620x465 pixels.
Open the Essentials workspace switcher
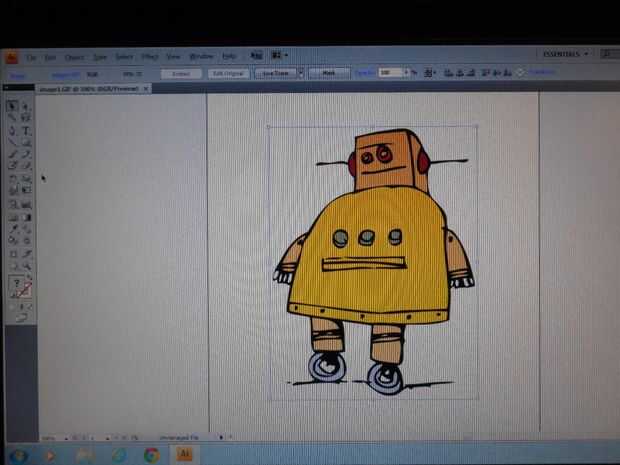point(565,54)
